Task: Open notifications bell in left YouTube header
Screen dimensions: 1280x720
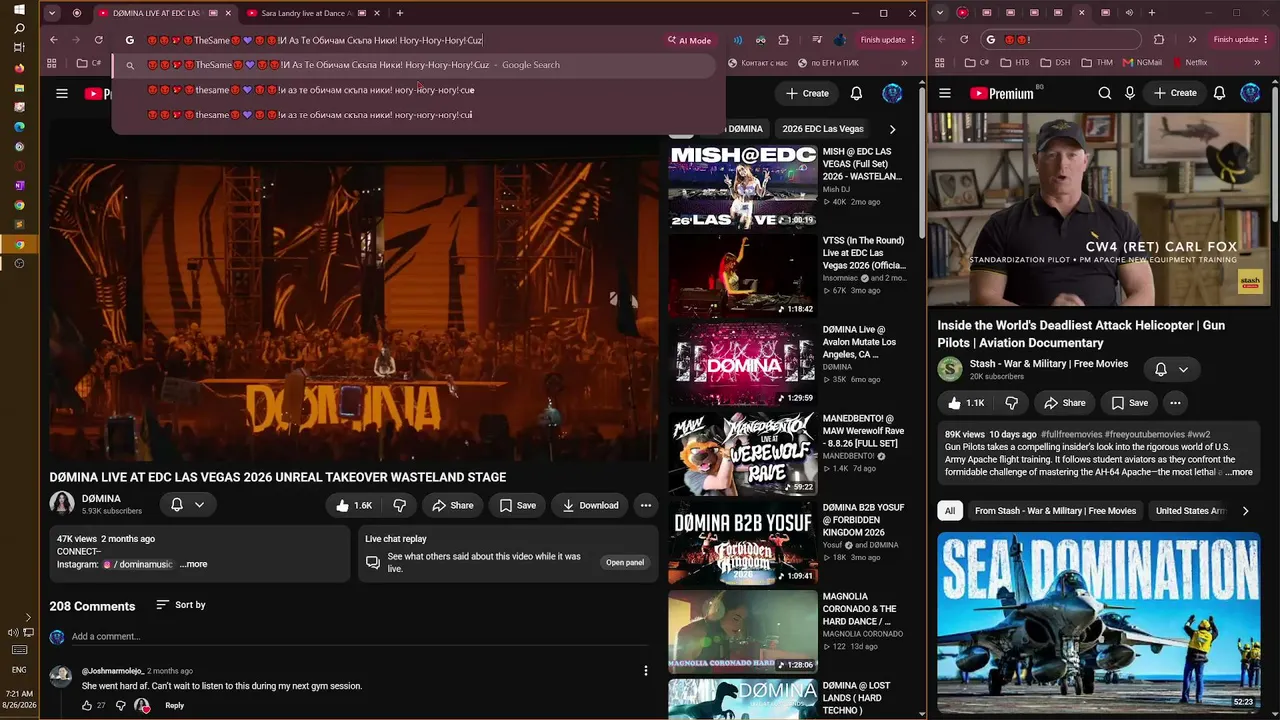Action: tap(856, 93)
